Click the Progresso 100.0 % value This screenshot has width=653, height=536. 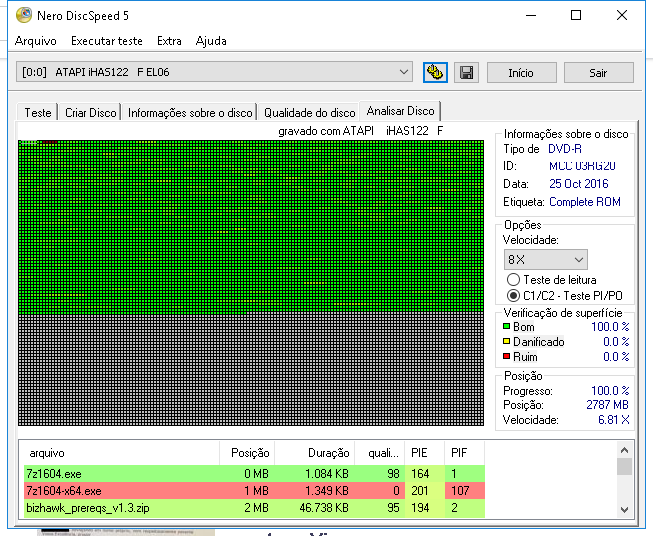coord(610,390)
